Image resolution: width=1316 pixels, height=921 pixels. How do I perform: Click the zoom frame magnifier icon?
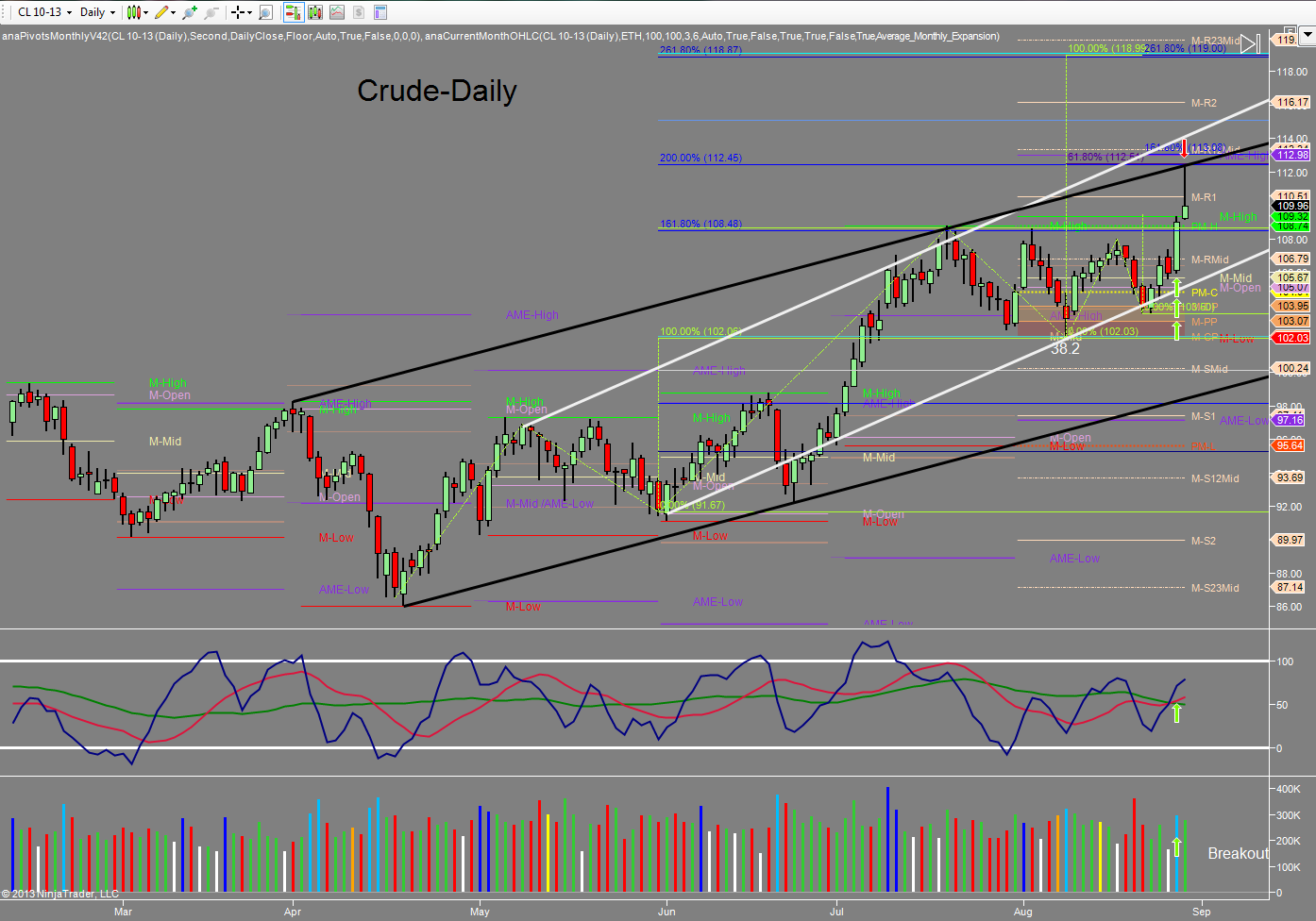click(x=265, y=12)
